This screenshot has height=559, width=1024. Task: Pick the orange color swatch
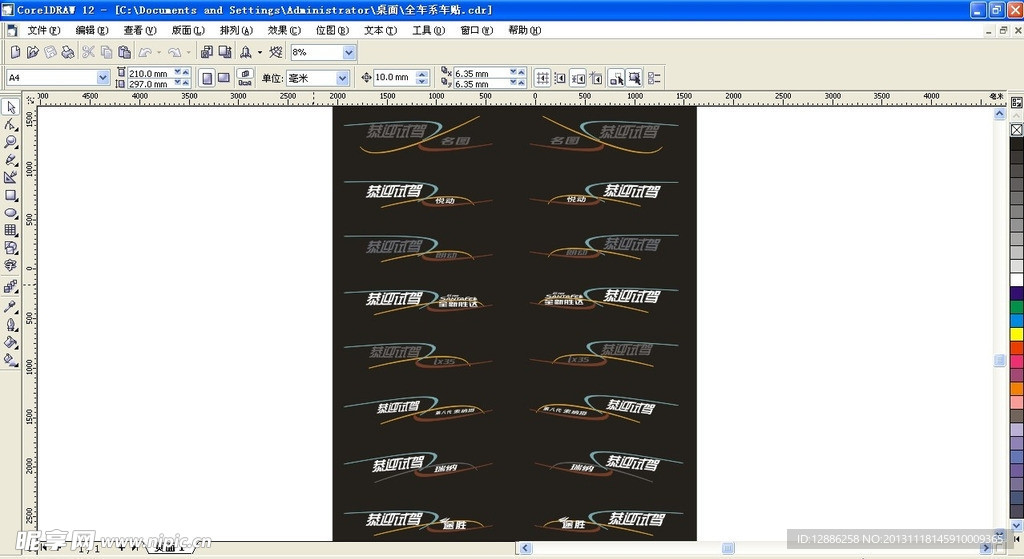pos(1017,388)
